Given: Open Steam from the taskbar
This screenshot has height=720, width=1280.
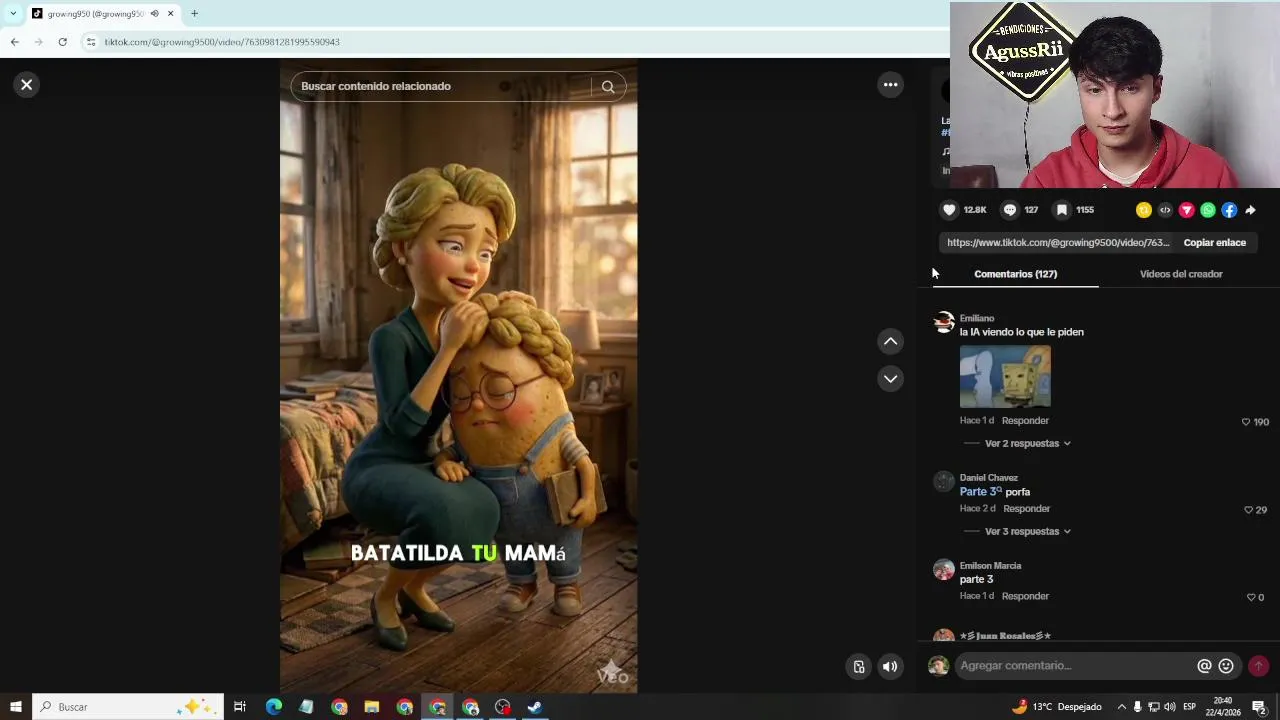Looking at the screenshot, I should pyautogui.click(x=535, y=707).
